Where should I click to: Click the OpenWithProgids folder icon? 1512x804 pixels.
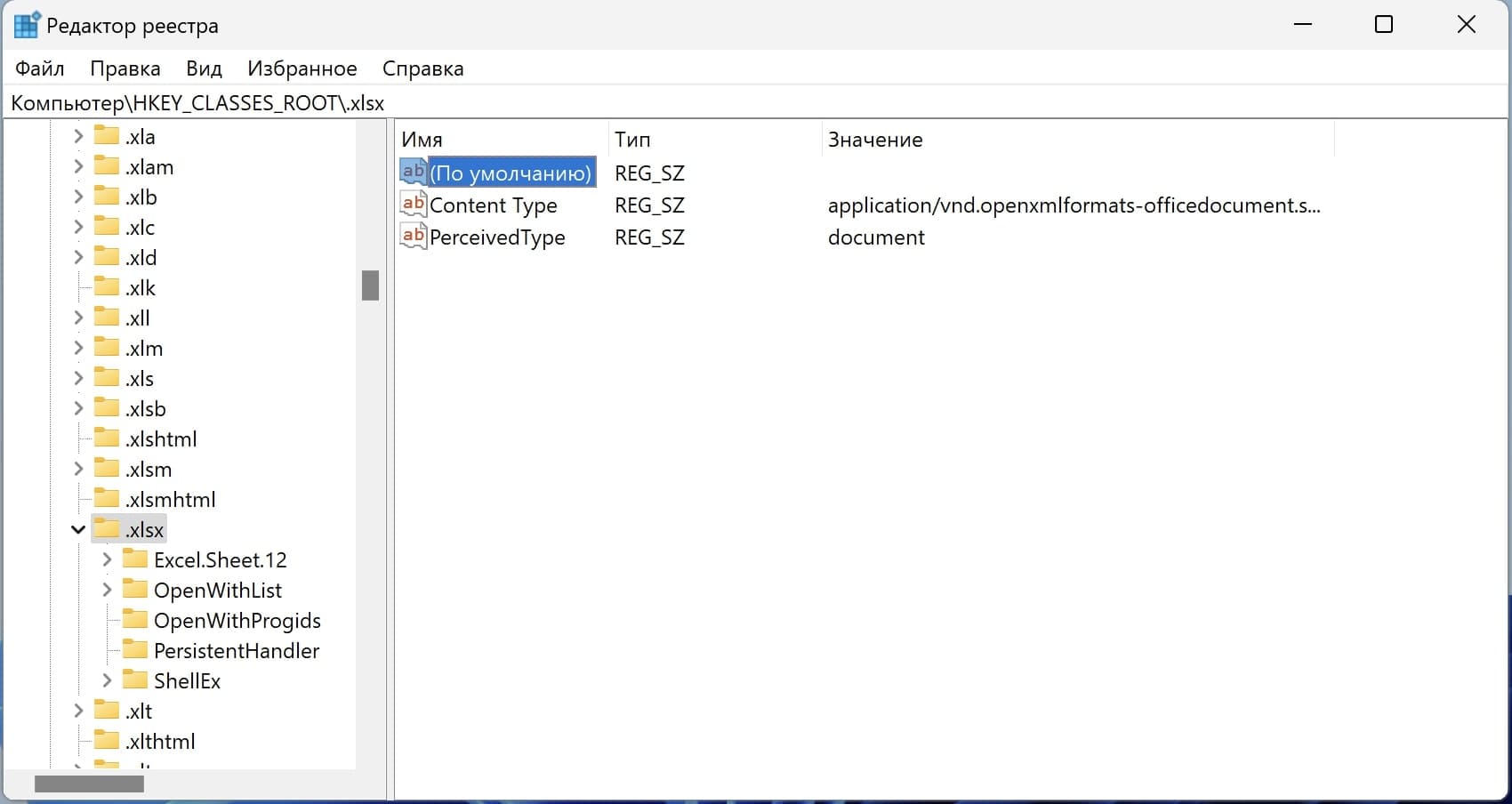(x=135, y=619)
